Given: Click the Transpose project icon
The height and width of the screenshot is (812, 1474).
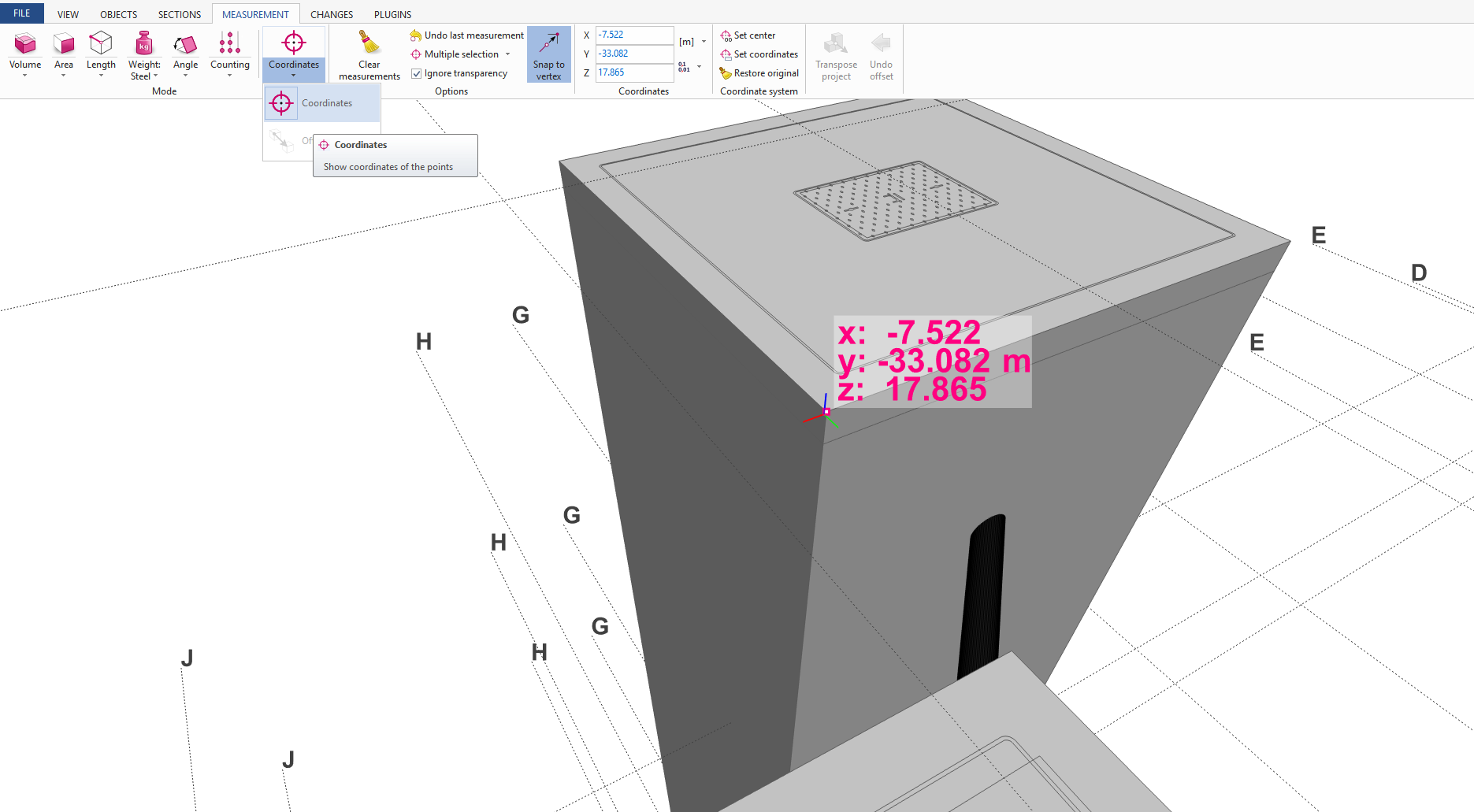Looking at the screenshot, I should point(836,43).
